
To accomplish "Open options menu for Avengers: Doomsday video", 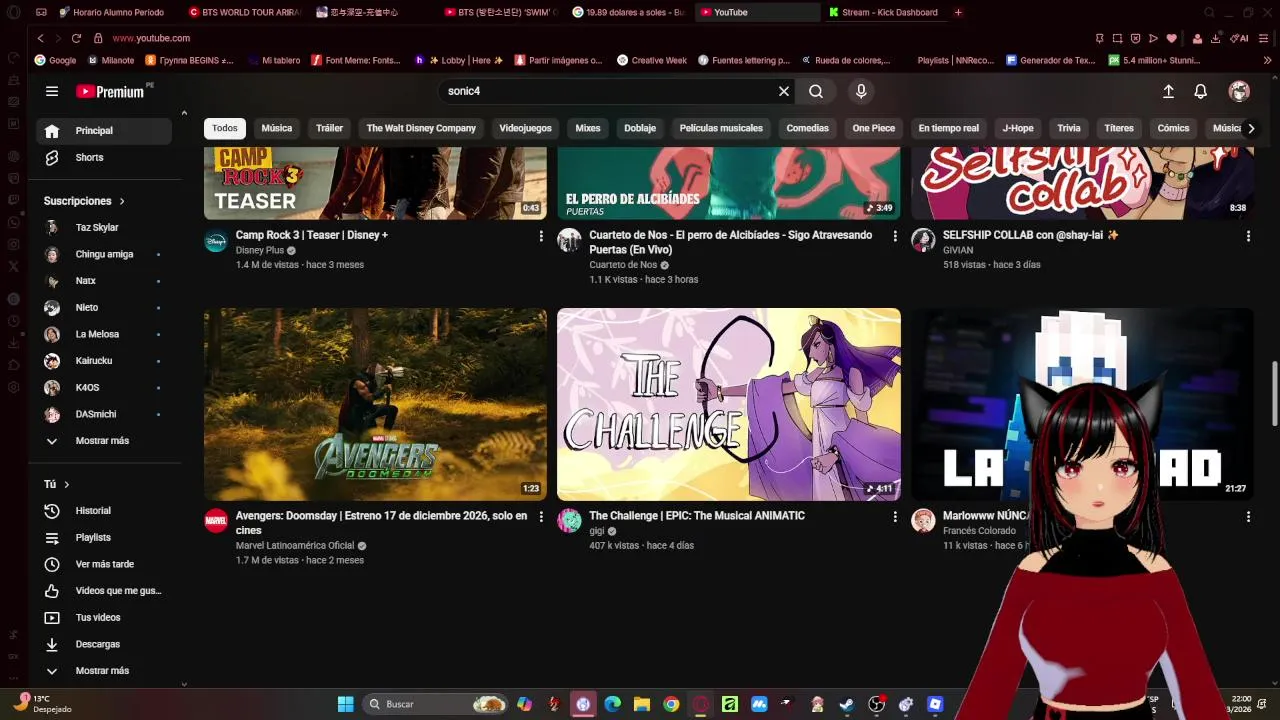I will [541, 517].
